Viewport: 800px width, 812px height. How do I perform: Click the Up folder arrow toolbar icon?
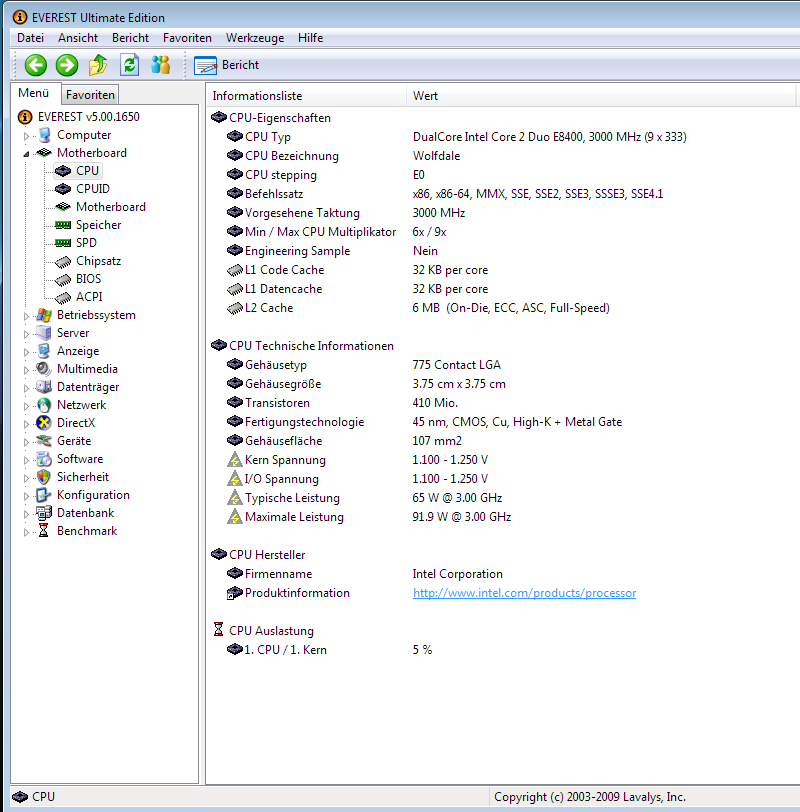pyautogui.click(x=98, y=65)
